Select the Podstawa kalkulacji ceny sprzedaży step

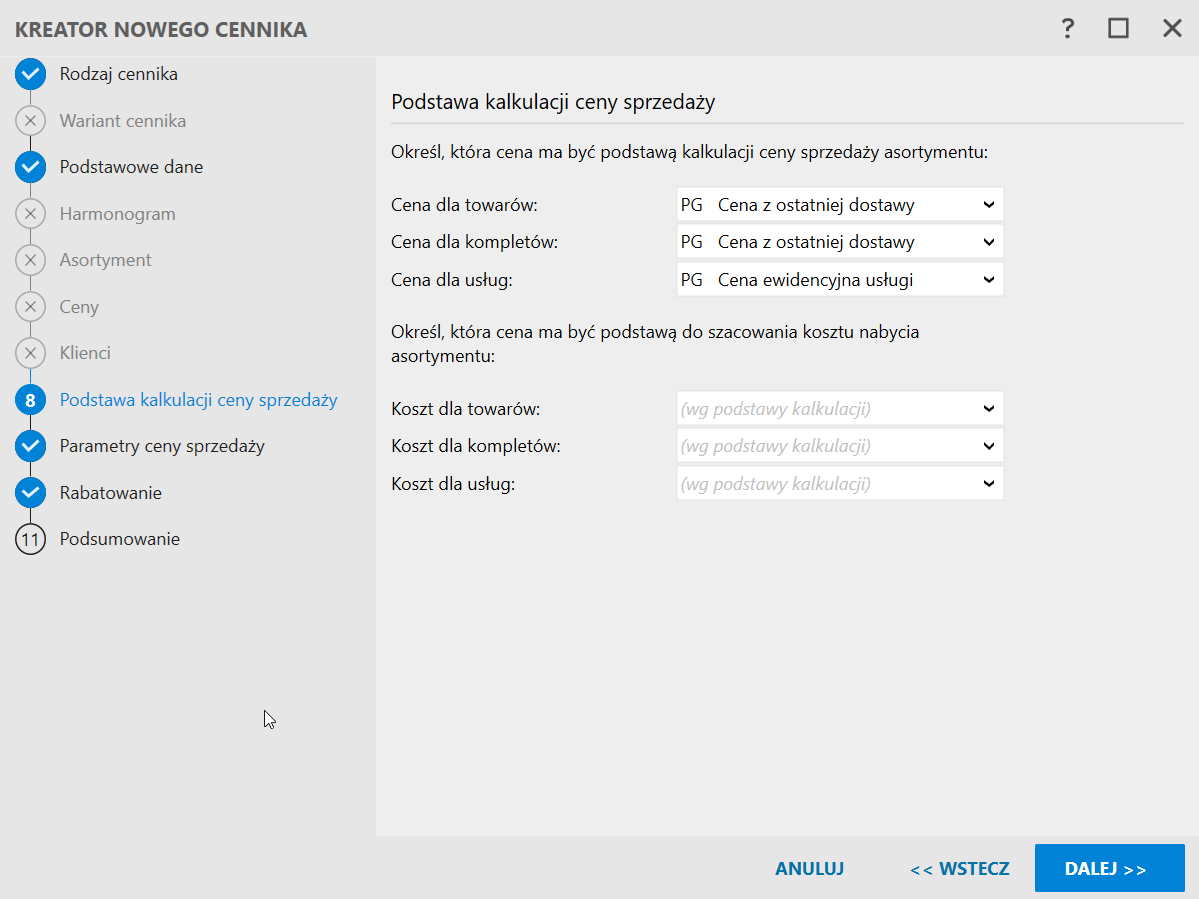[x=199, y=400]
